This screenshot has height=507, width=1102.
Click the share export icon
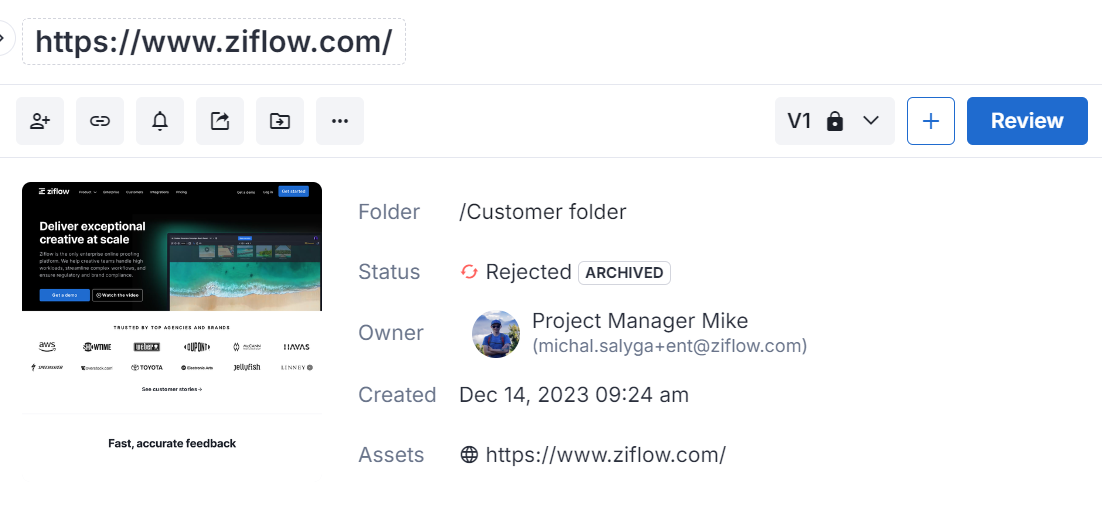tap(220, 121)
